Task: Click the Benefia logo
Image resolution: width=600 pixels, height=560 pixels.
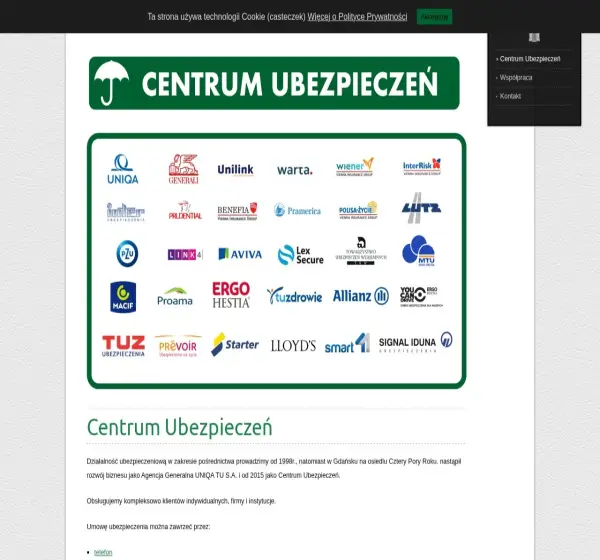Action: [237, 211]
